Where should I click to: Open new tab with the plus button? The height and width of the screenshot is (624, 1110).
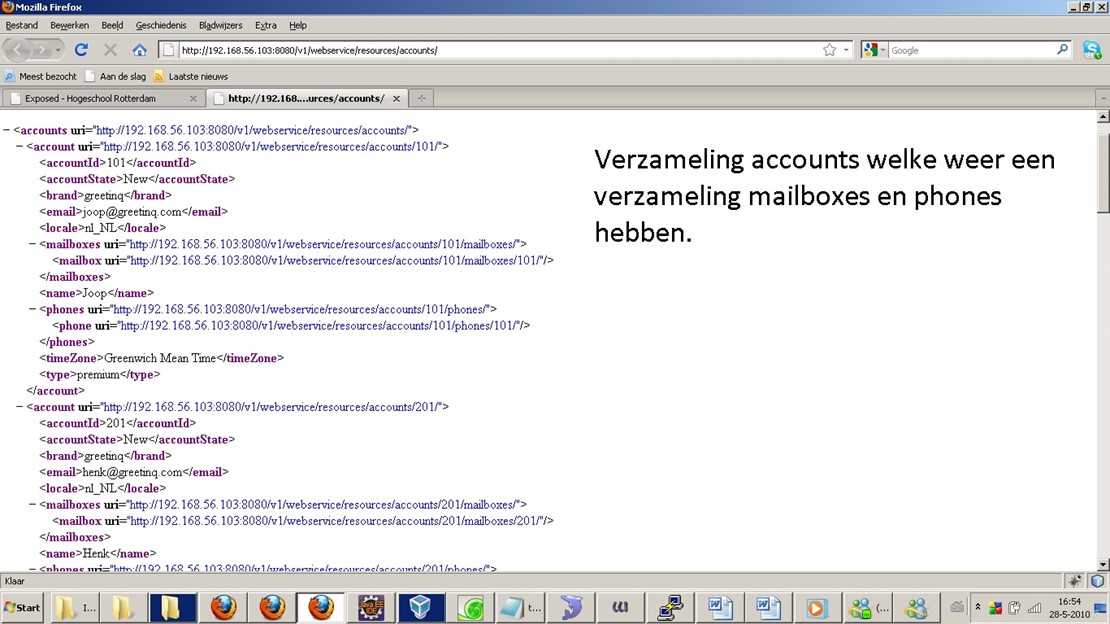point(421,98)
